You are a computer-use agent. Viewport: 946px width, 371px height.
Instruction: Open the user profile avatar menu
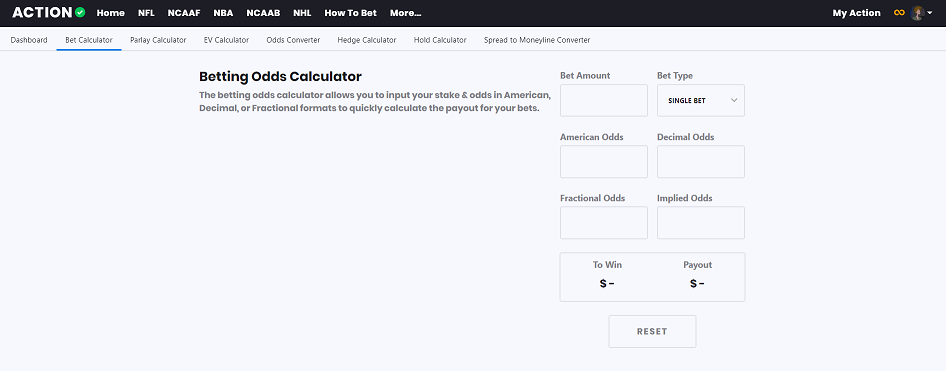coord(922,13)
